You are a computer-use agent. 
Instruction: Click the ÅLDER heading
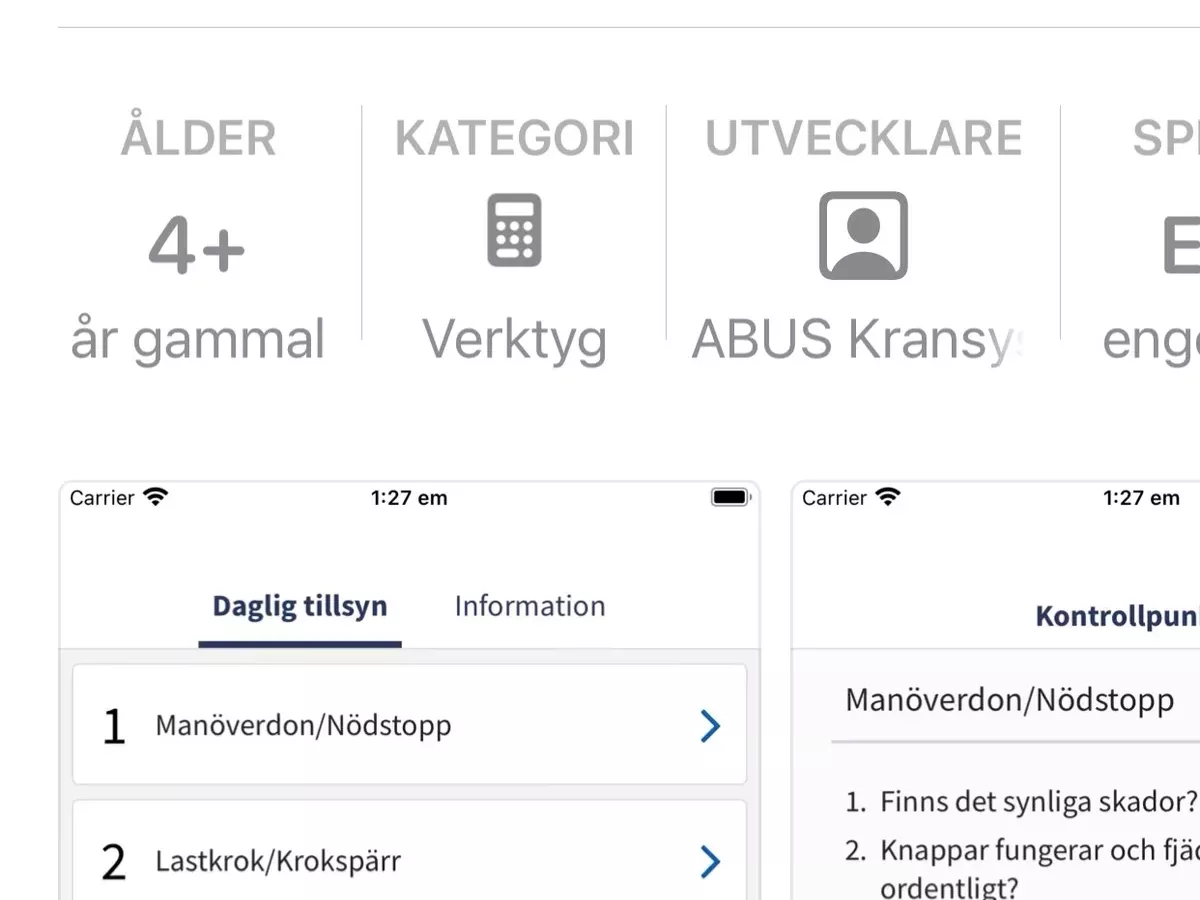tap(198, 139)
